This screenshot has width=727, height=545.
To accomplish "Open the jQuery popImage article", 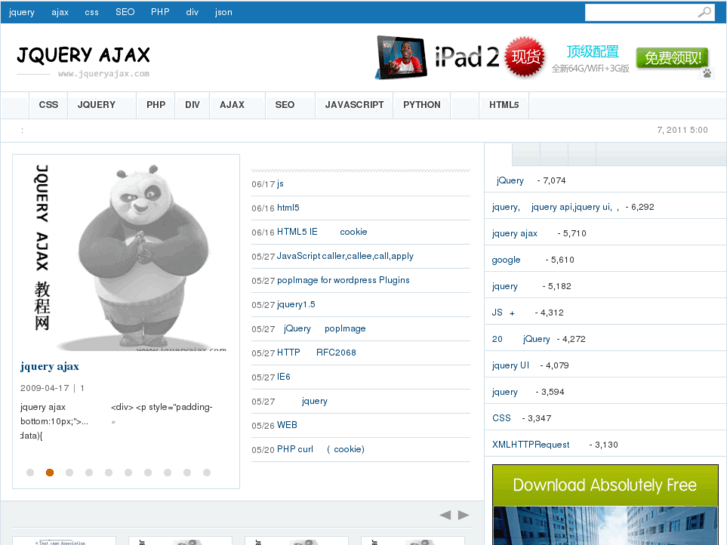I will point(325,328).
